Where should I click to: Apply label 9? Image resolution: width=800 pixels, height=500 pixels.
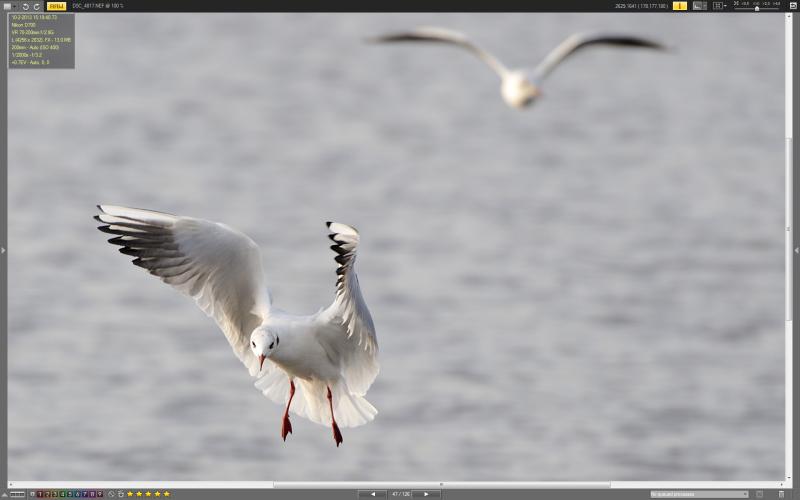[100, 494]
